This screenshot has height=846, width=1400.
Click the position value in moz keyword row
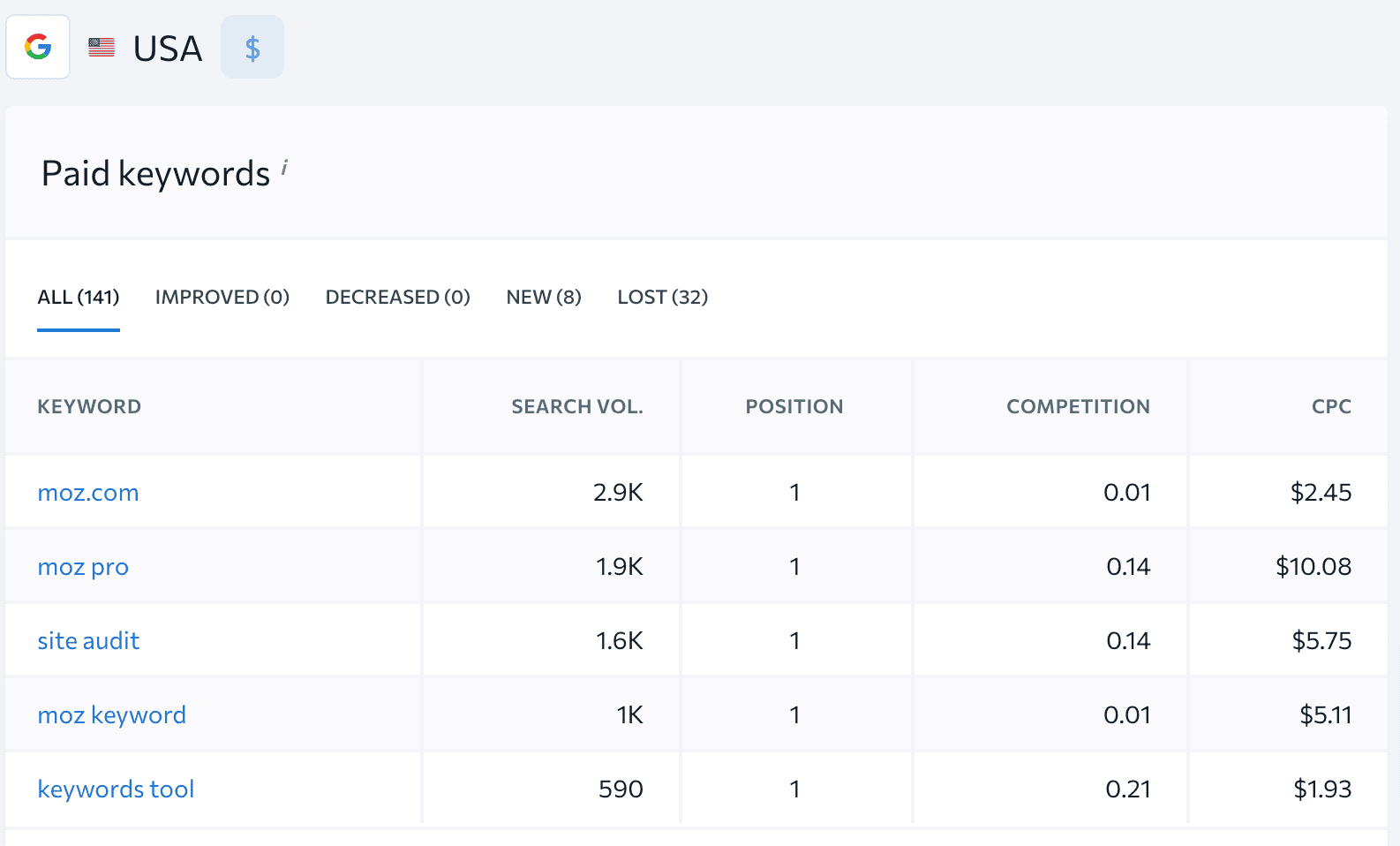pyautogui.click(x=795, y=715)
